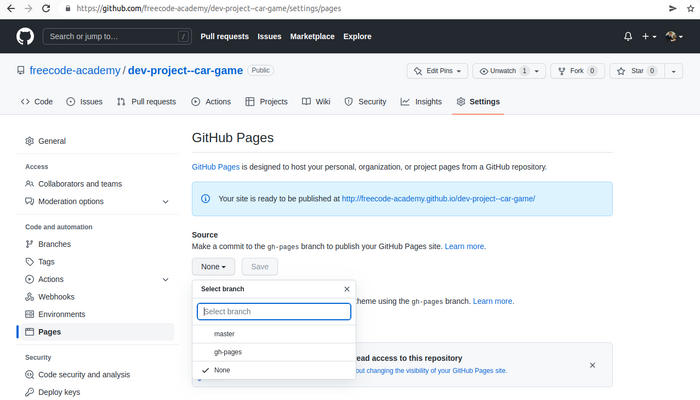
Task: Select None option in branch list
Action: coord(274,370)
